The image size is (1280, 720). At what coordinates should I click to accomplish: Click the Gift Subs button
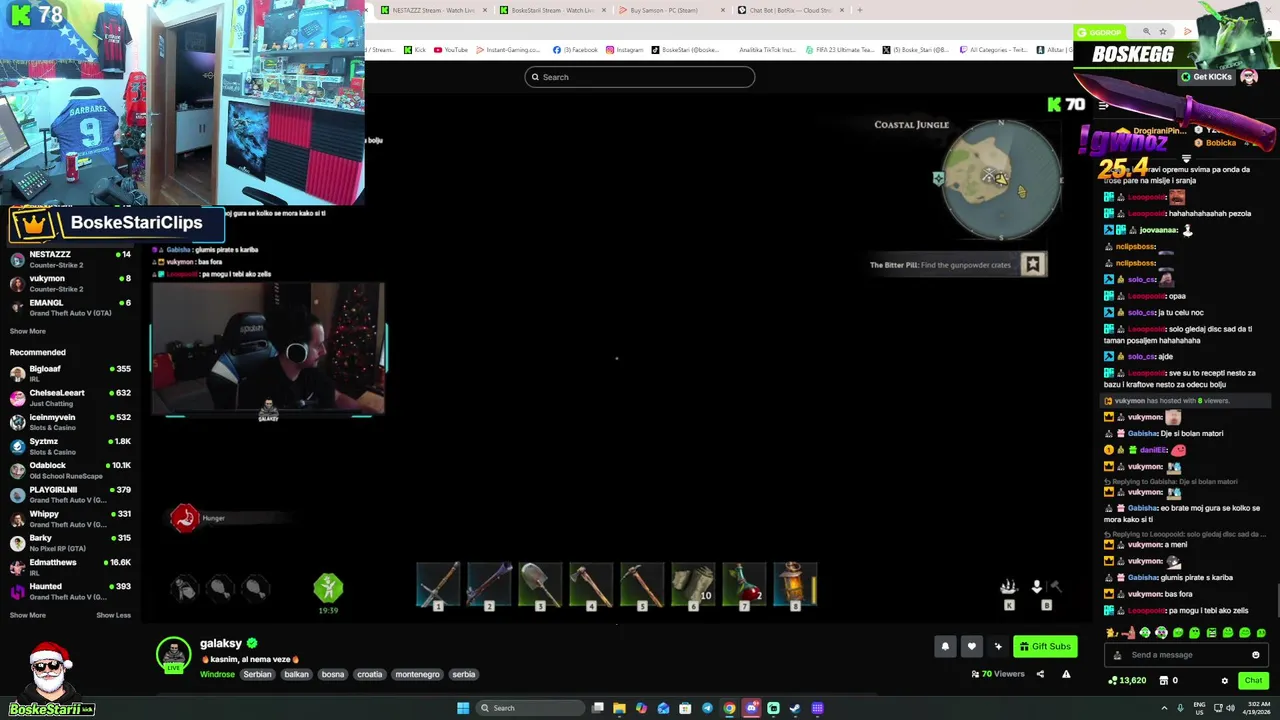pos(1045,646)
